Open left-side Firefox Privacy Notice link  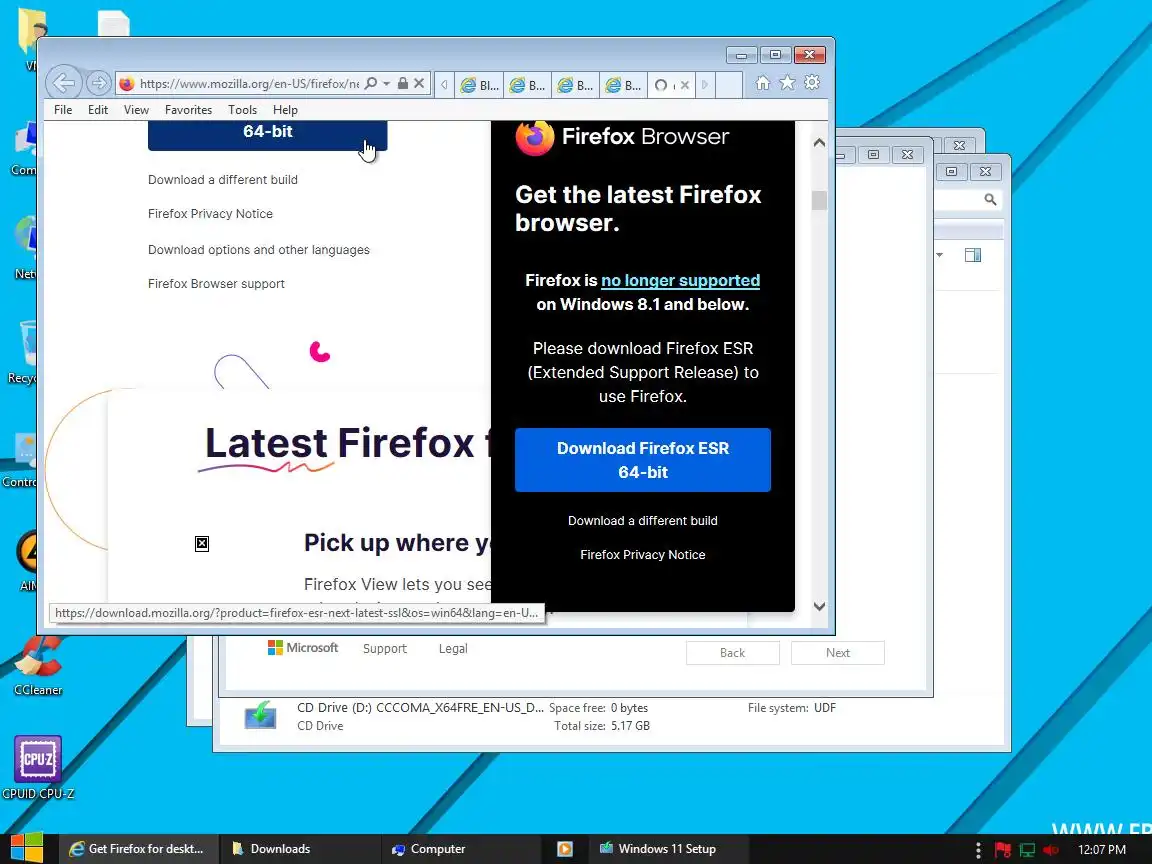tap(210, 214)
